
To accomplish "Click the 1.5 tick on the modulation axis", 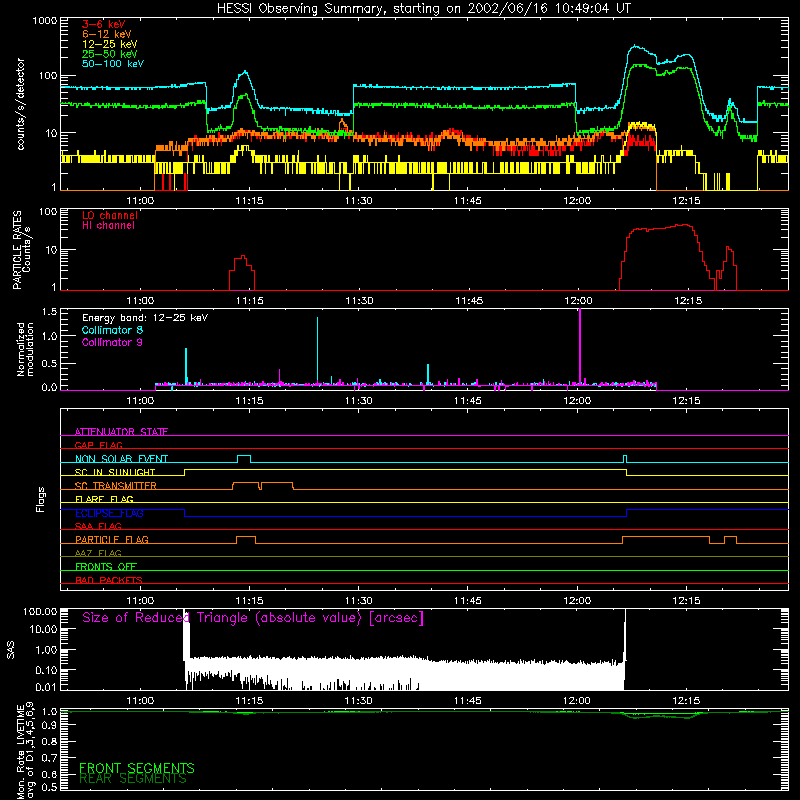I will pyautogui.click(x=49, y=312).
